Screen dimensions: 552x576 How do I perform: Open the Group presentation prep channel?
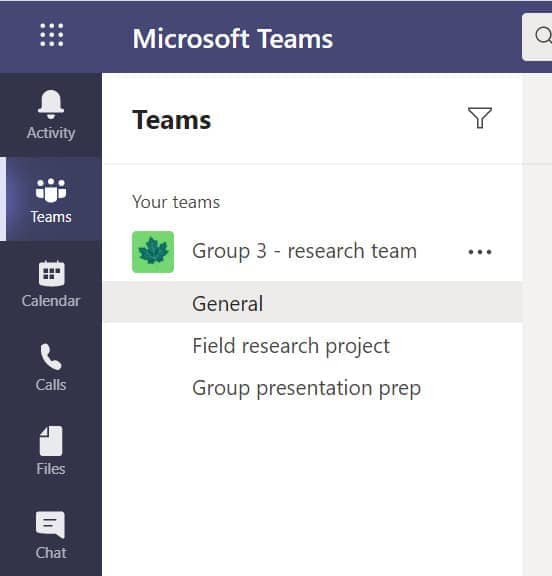pos(313,388)
